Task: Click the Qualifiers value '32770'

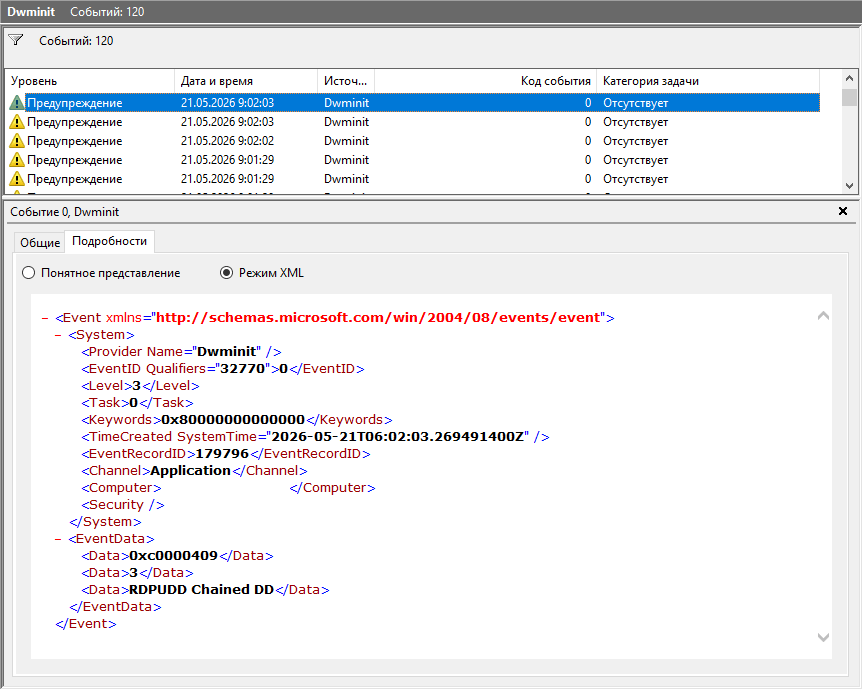Action: 242,369
